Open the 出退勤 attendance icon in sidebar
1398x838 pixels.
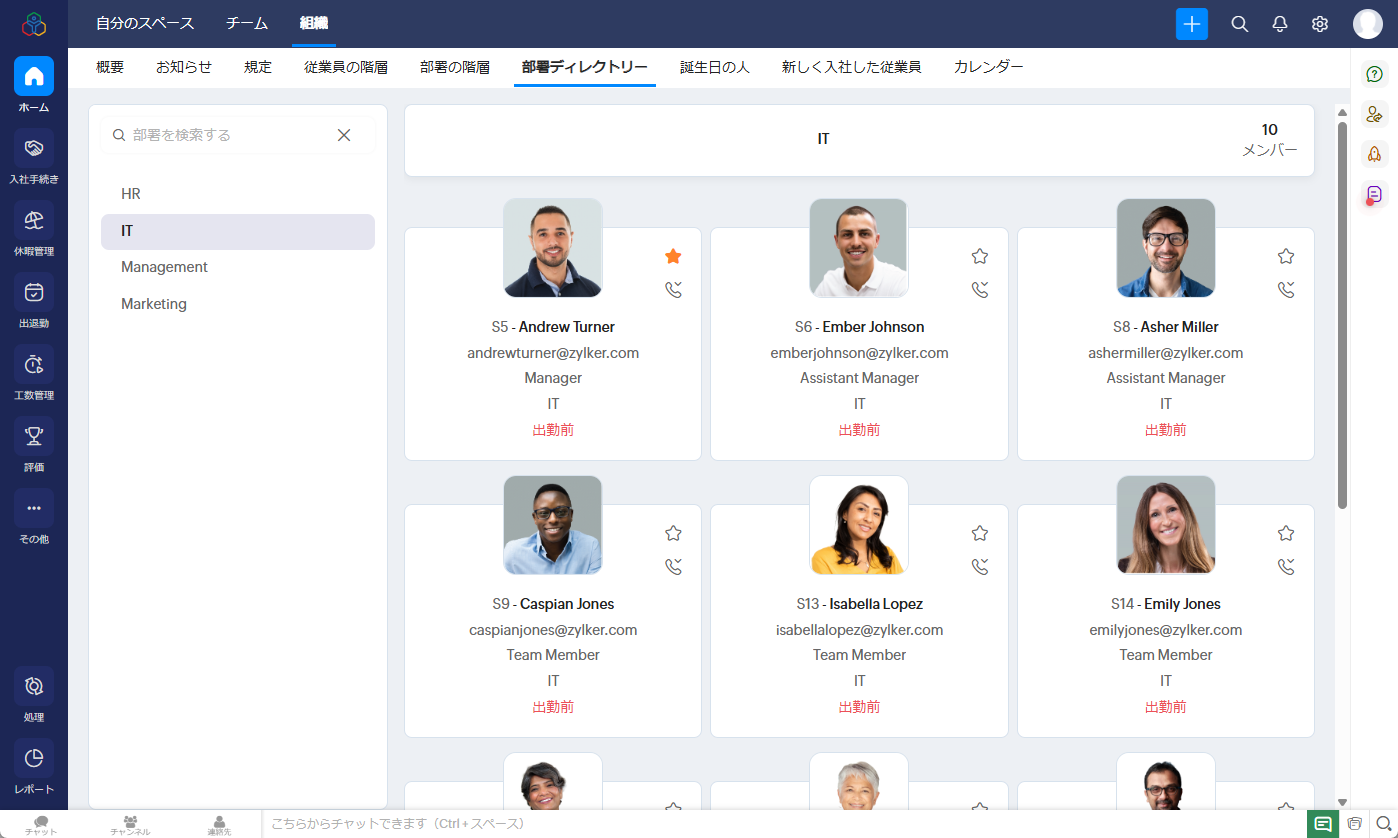click(34, 293)
